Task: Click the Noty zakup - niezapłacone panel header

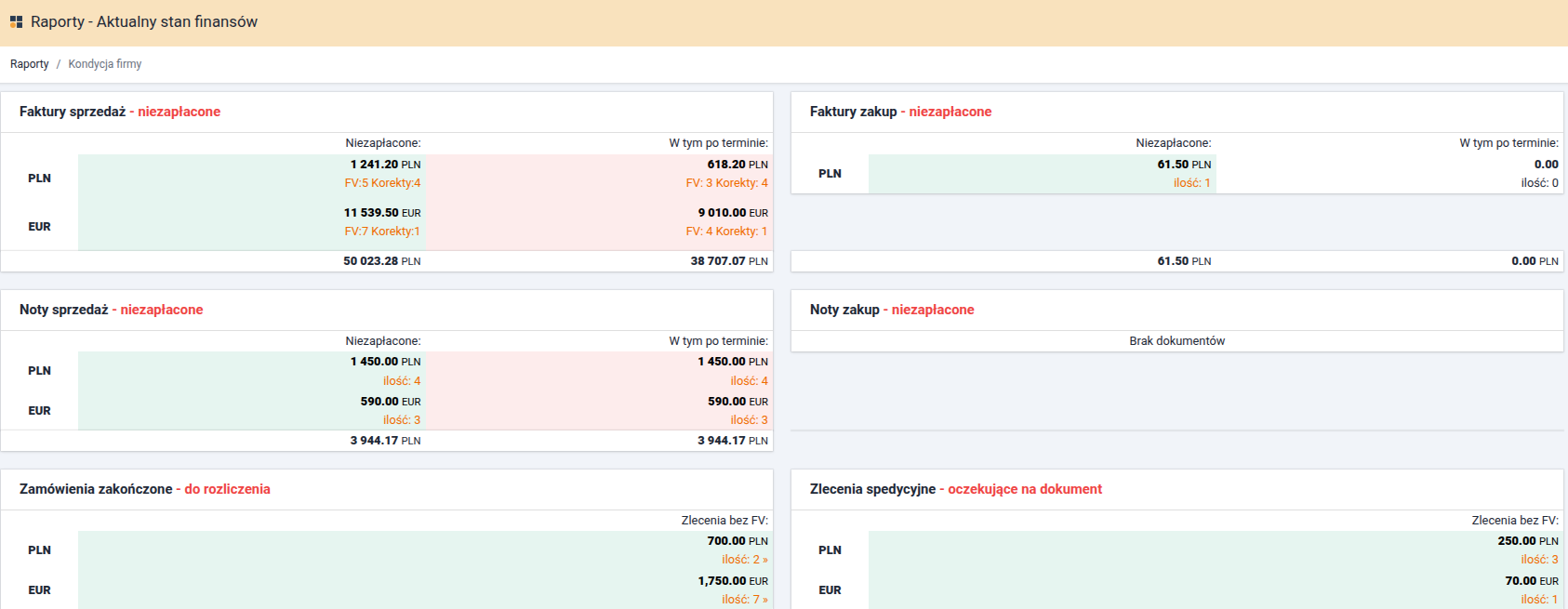Action: pyautogui.click(x=892, y=310)
